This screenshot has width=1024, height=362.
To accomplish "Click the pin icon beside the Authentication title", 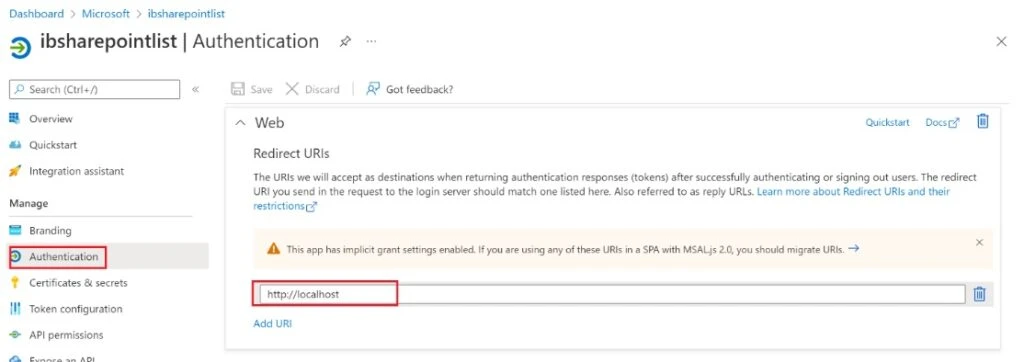I will tap(345, 42).
